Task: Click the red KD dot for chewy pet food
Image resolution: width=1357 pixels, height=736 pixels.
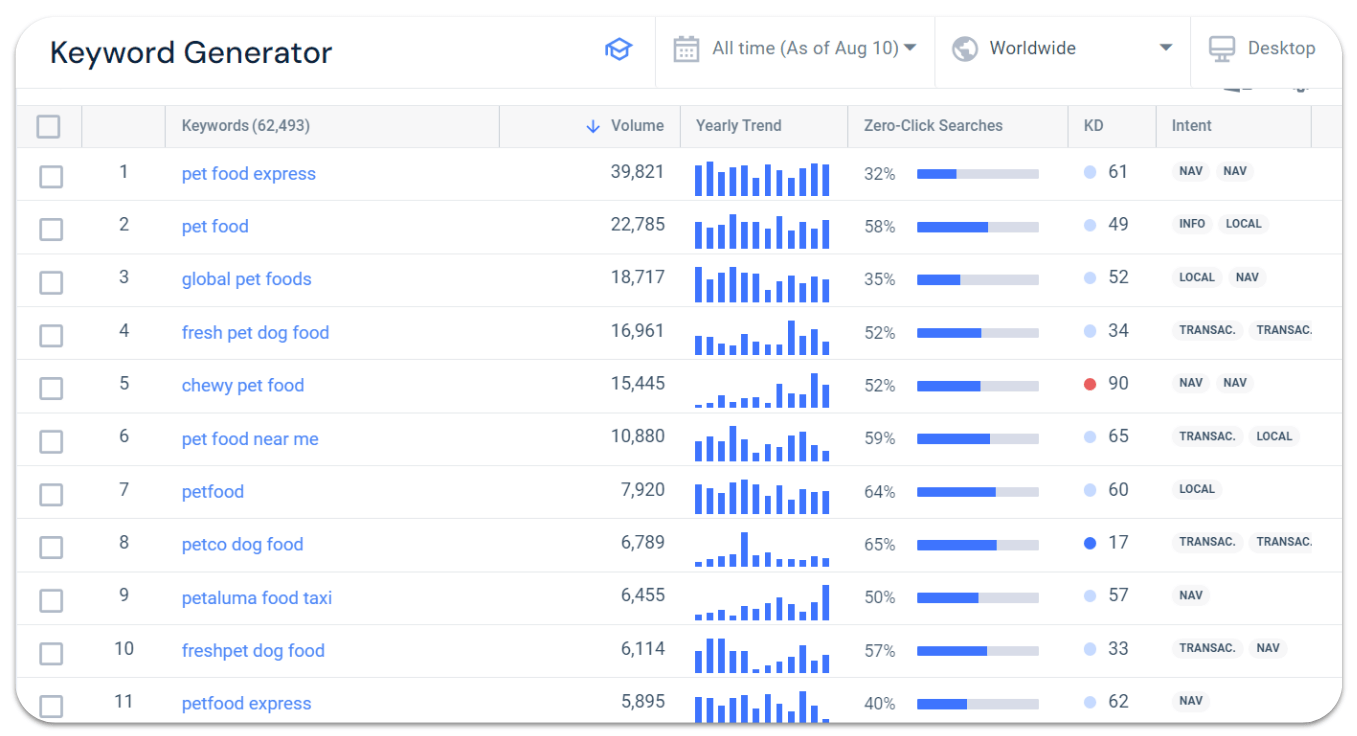Action: pyautogui.click(x=1091, y=383)
